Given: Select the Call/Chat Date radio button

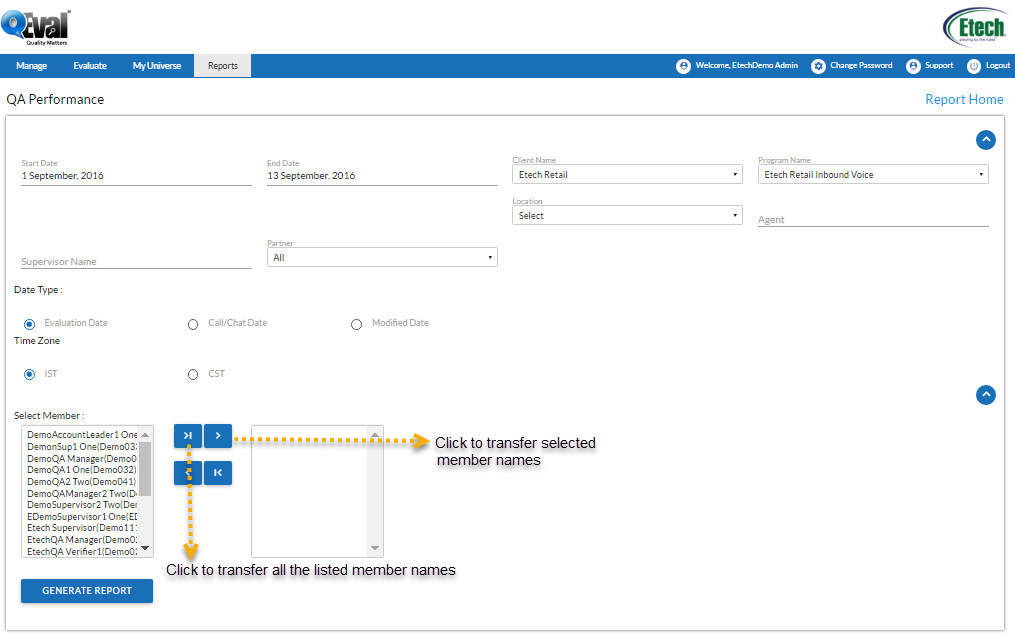Looking at the screenshot, I should coord(192,323).
